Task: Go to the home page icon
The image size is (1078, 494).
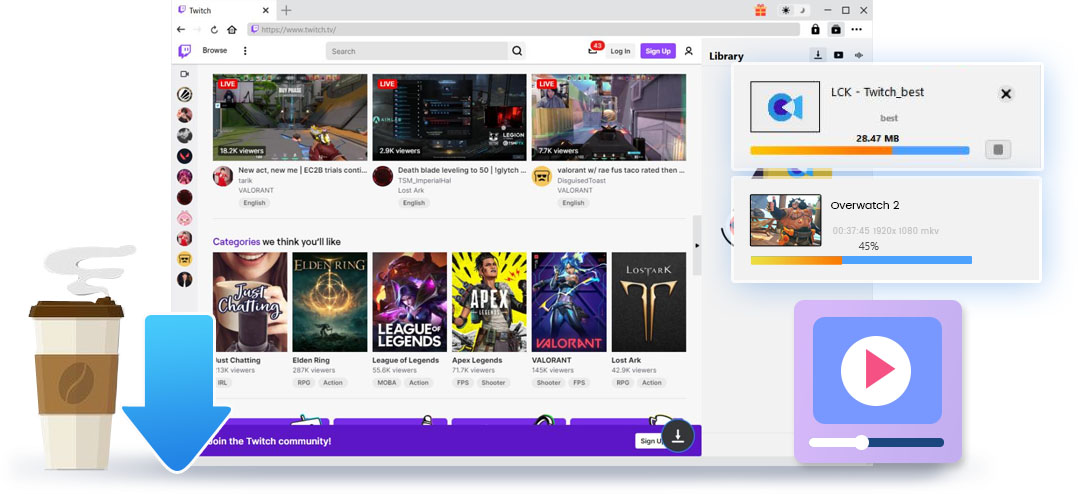Action: coord(232,30)
